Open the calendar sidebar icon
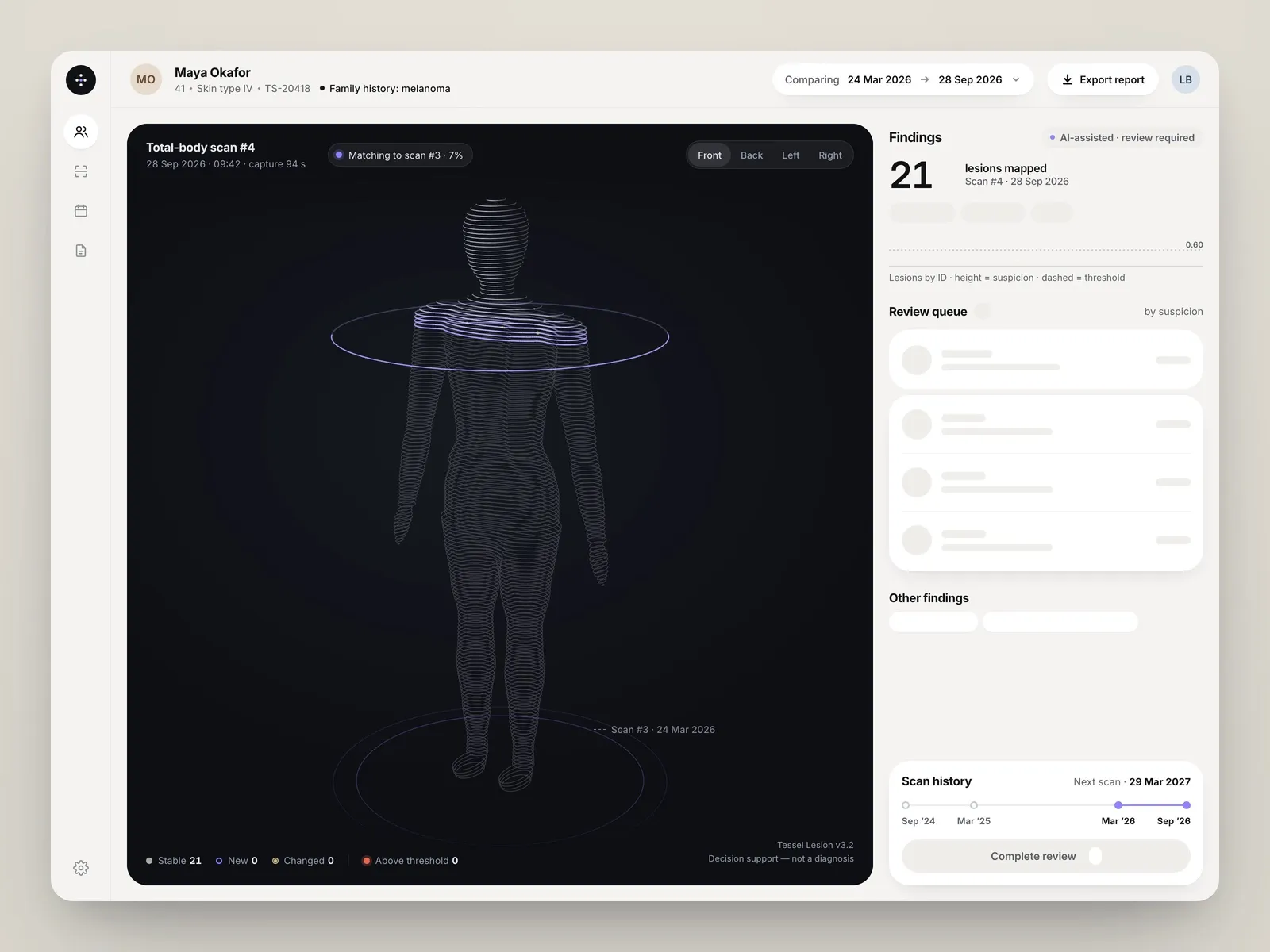 [81, 211]
